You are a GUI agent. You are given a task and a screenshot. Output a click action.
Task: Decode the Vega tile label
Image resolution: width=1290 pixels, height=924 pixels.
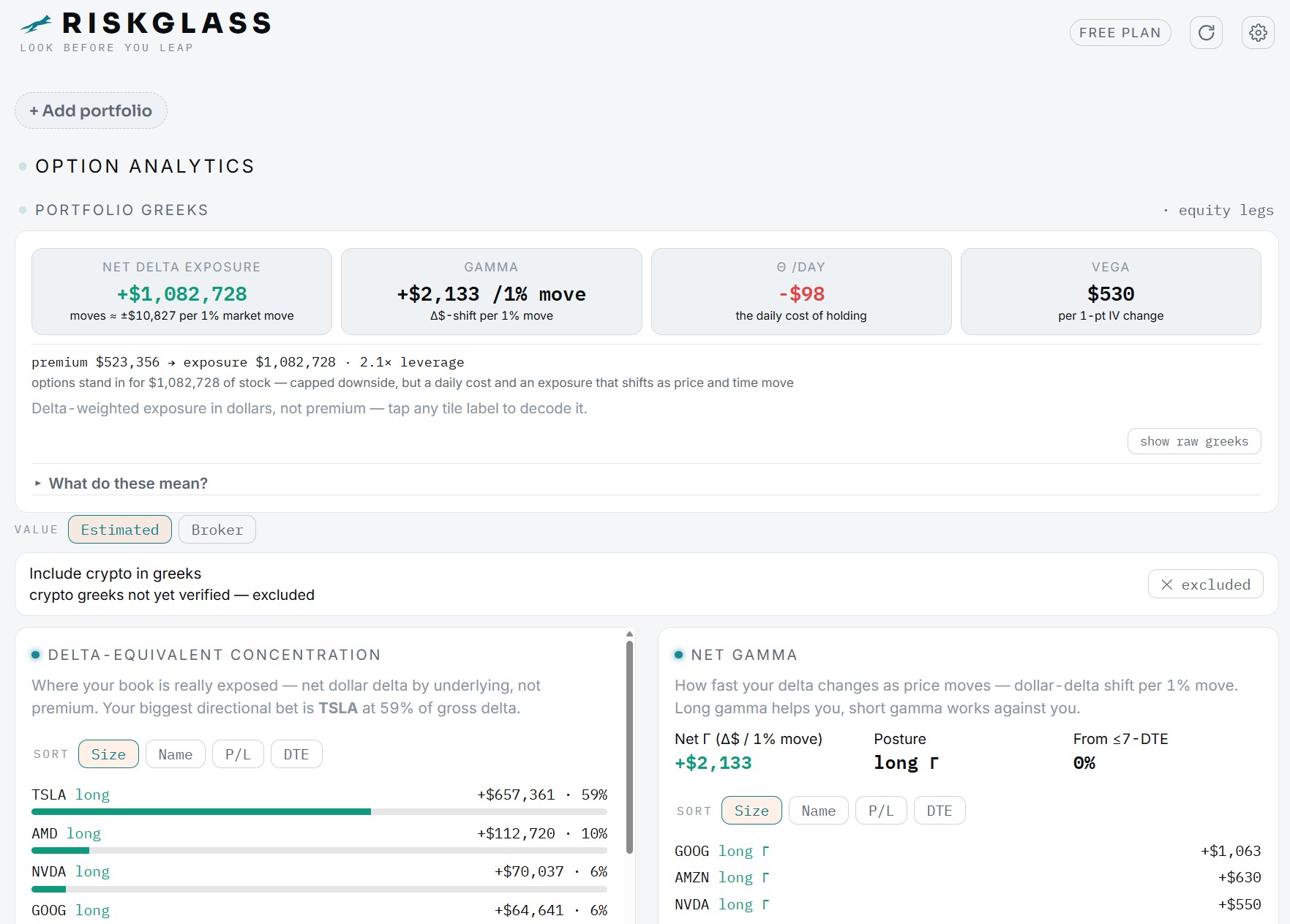[x=1110, y=267]
